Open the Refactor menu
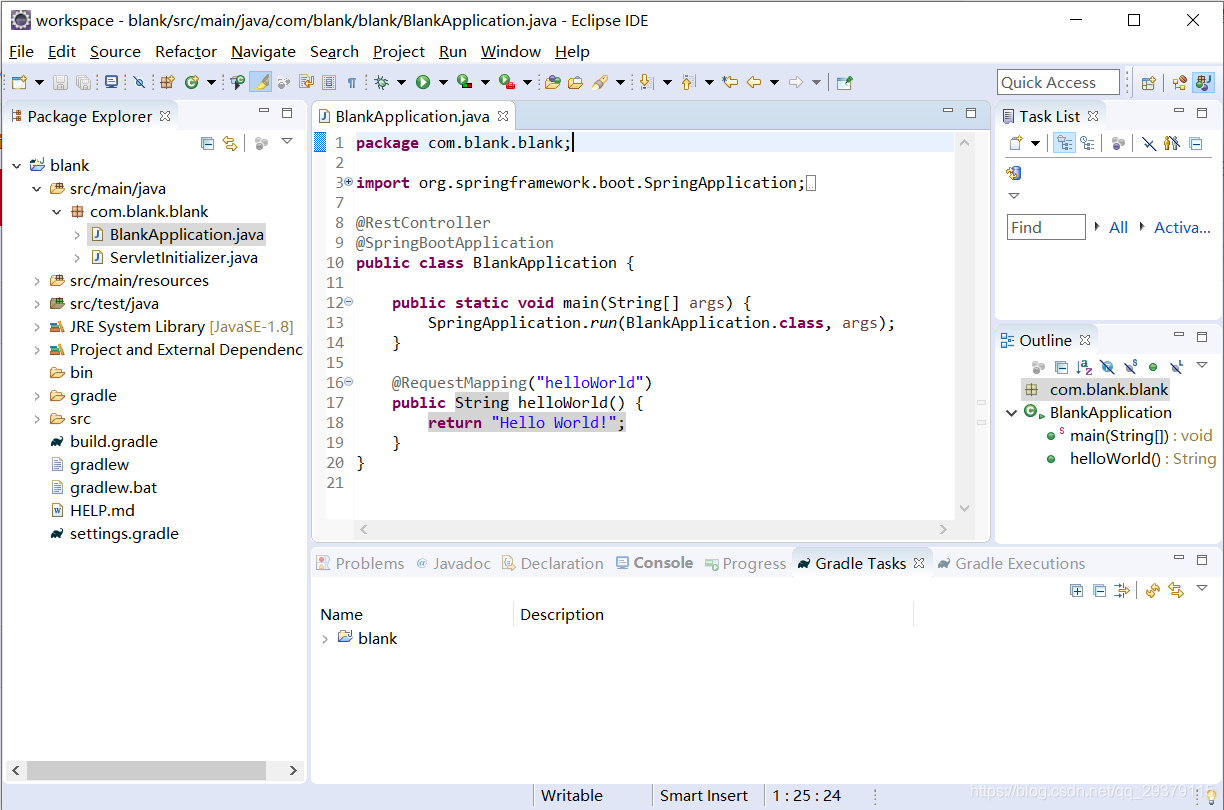 click(x=185, y=51)
